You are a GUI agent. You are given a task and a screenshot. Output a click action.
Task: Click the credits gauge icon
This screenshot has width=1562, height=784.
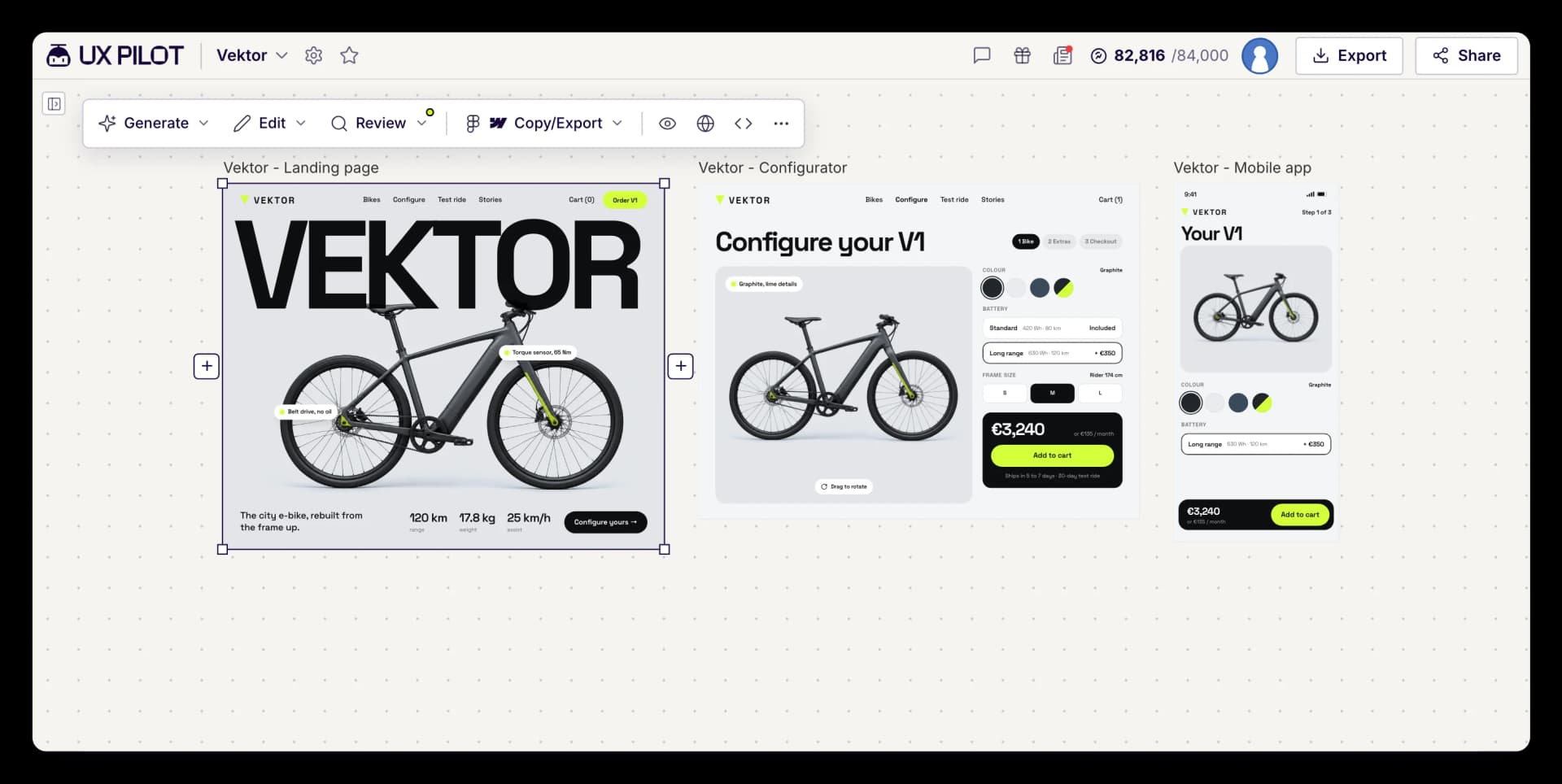click(x=1098, y=55)
